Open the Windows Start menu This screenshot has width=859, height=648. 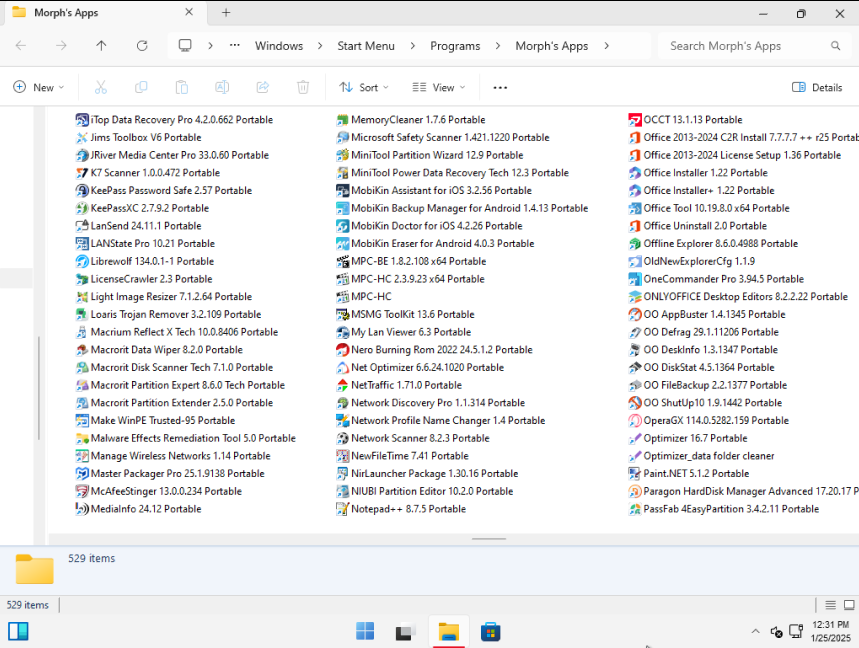[x=365, y=632]
